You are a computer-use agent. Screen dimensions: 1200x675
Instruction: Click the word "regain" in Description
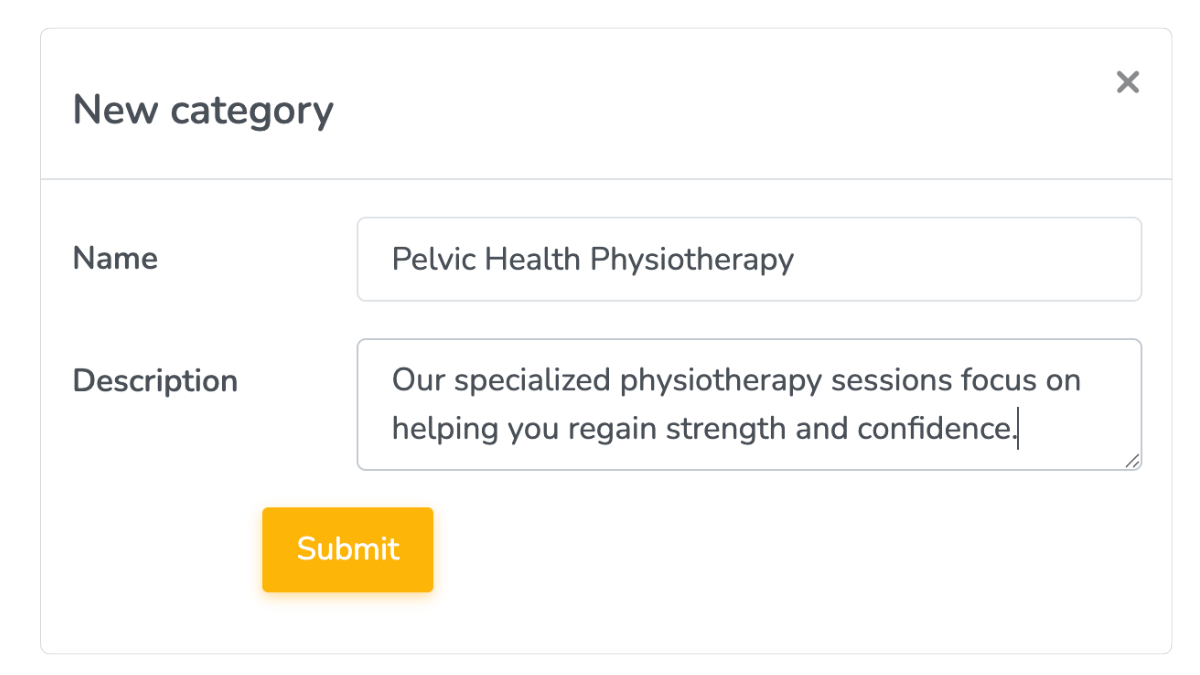[x=611, y=429]
